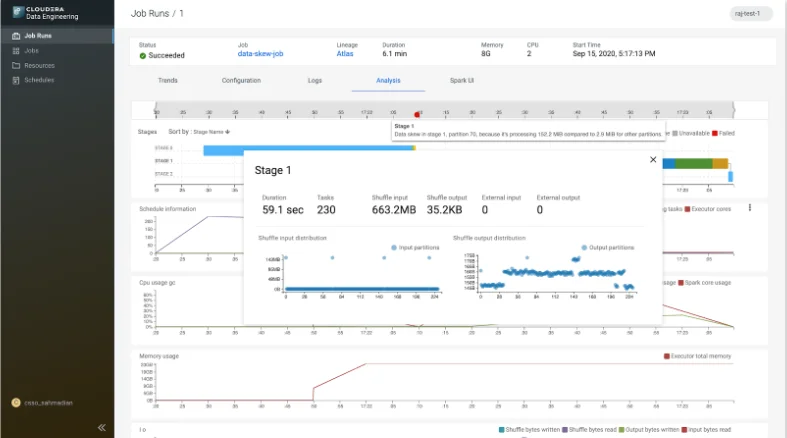Close the Stage 1 popup
This screenshot has width=787, height=438.
tap(653, 160)
